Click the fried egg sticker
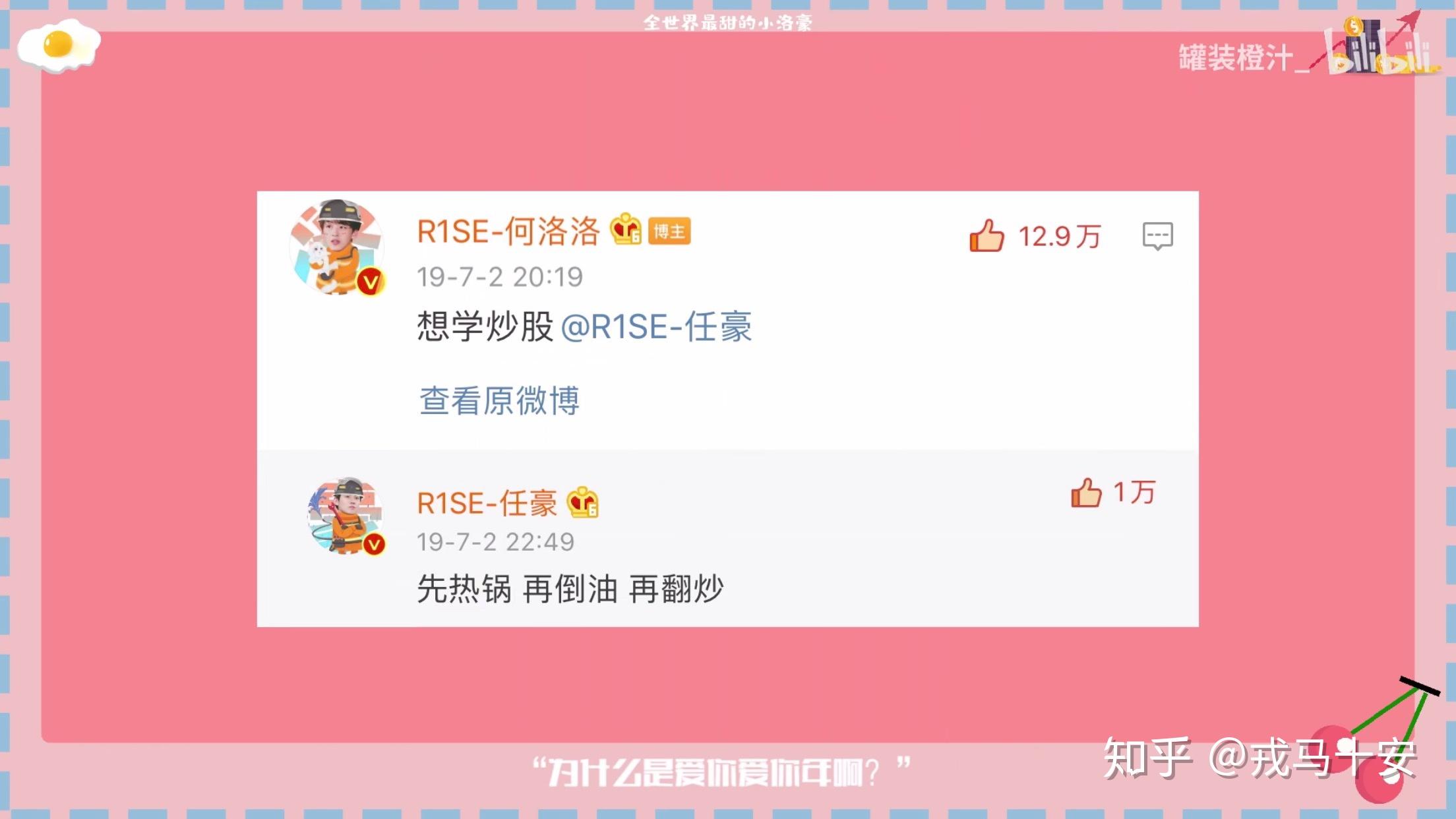The height and width of the screenshot is (819, 1456). click(59, 45)
